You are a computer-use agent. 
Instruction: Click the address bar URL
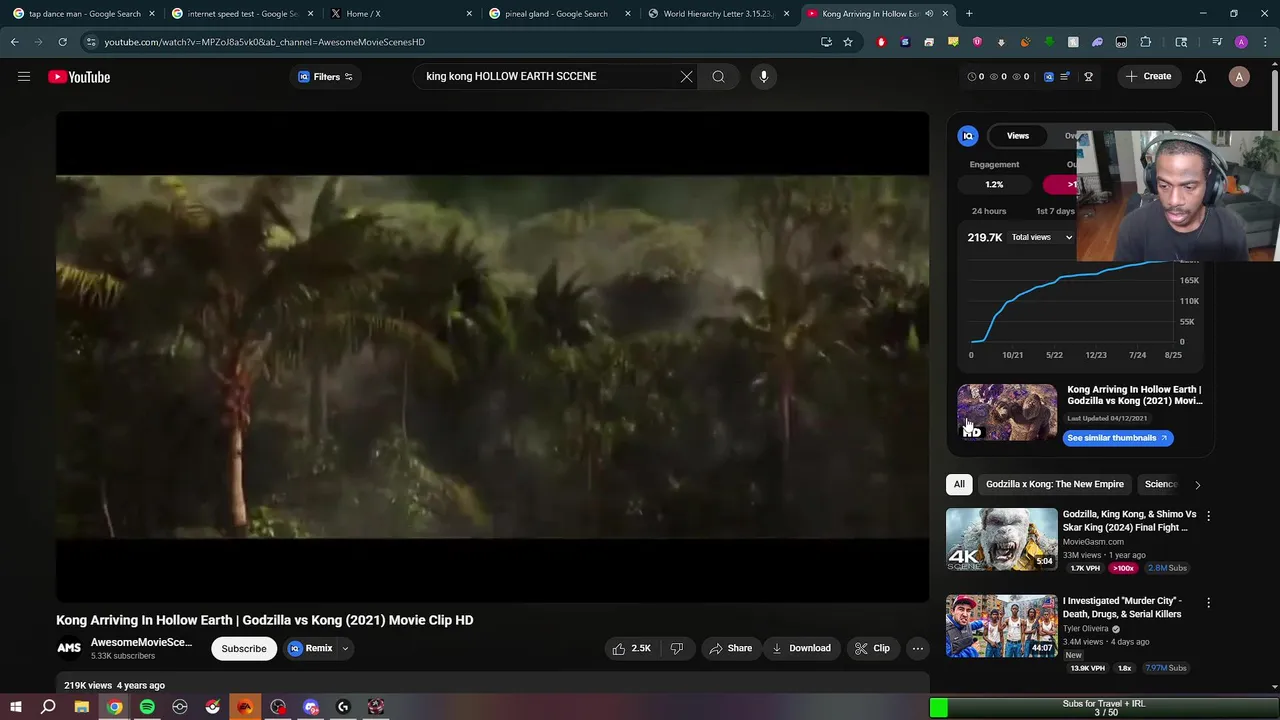point(265,42)
